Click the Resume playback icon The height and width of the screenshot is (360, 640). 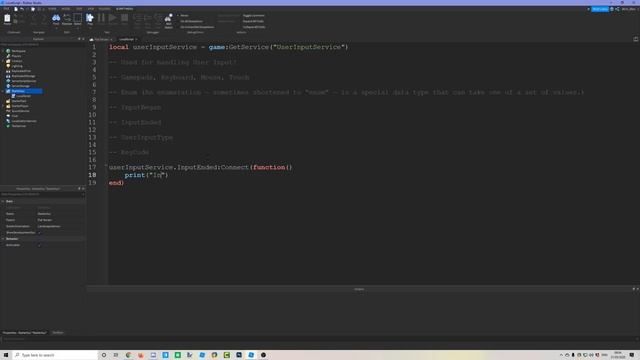point(113,18)
